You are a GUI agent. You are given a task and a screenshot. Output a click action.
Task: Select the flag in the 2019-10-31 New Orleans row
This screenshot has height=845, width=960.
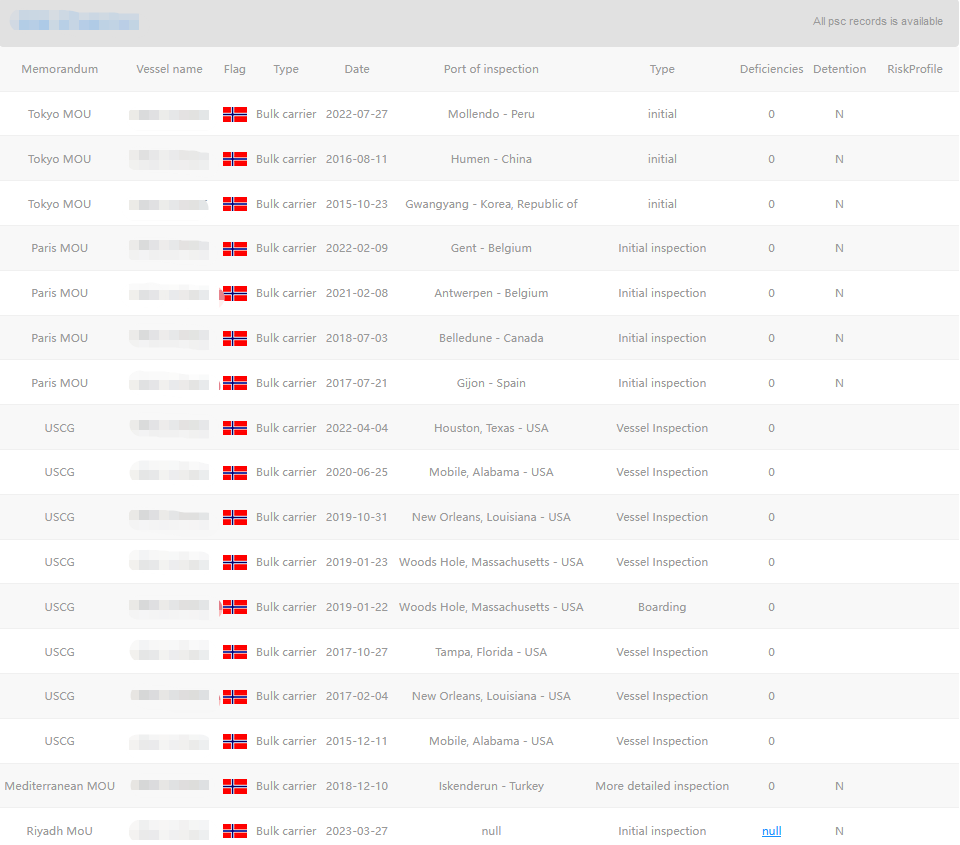click(x=235, y=517)
